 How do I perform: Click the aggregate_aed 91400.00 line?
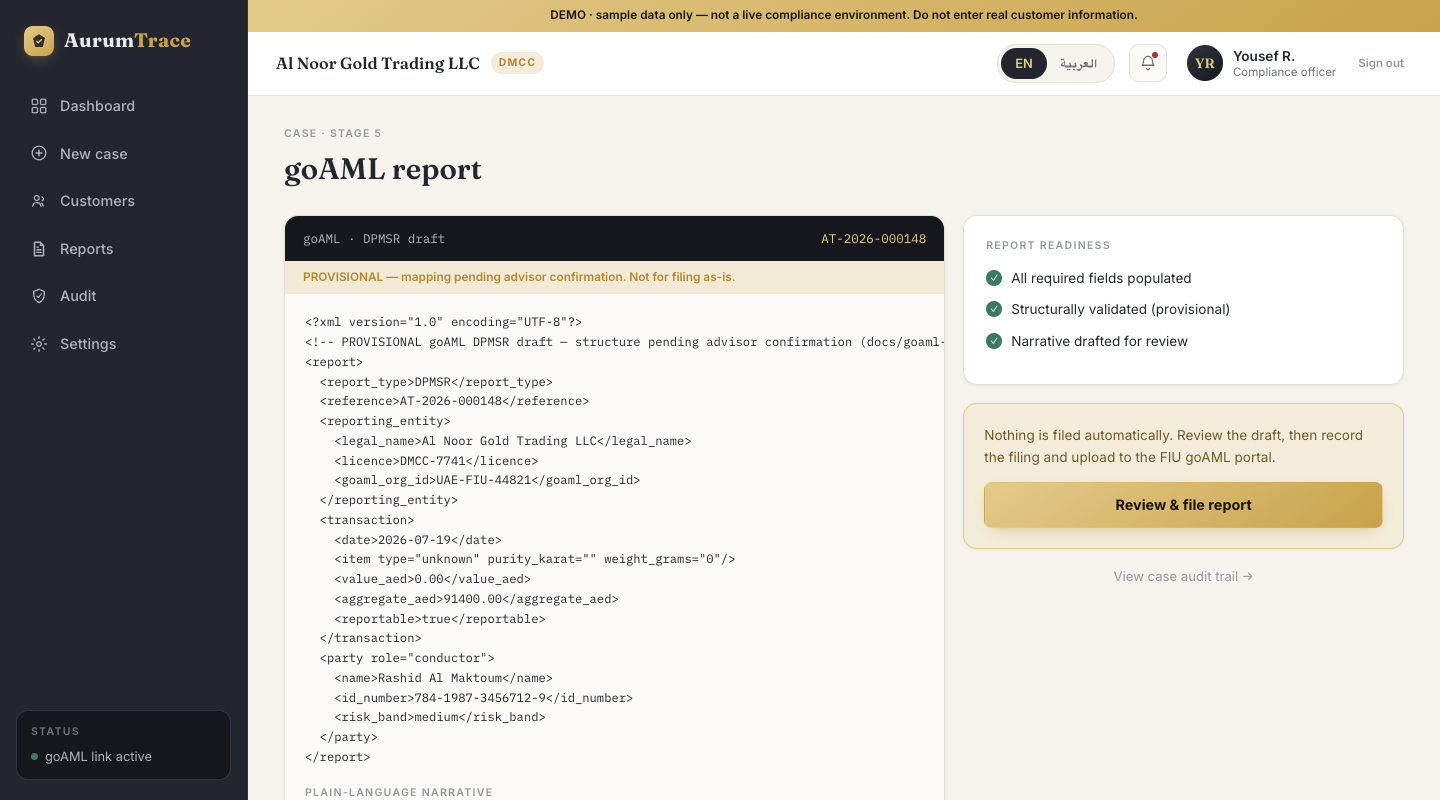(x=476, y=599)
